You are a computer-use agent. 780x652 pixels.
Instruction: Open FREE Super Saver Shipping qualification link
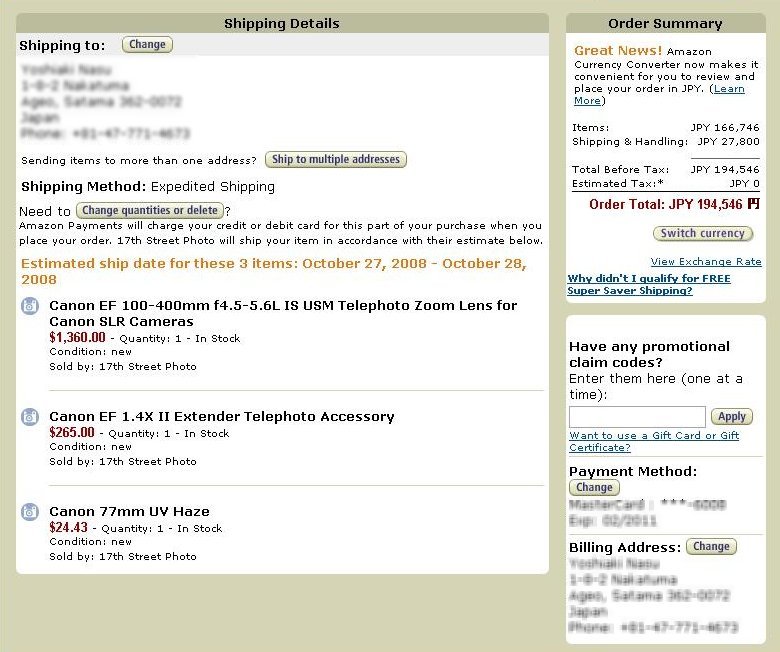[x=649, y=284]
